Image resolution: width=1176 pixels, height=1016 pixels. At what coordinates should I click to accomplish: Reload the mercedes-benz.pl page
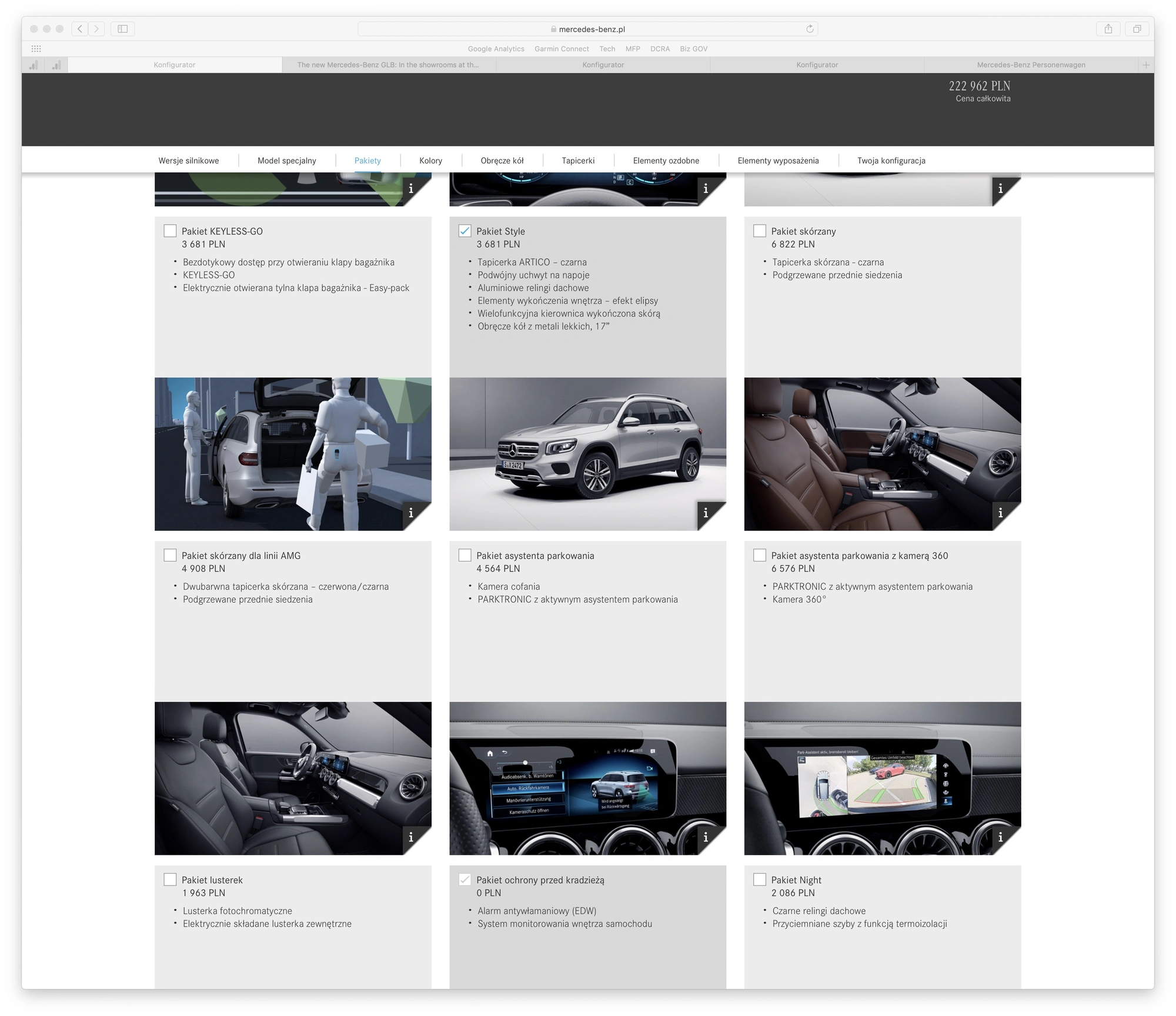[x=810, y=29]
